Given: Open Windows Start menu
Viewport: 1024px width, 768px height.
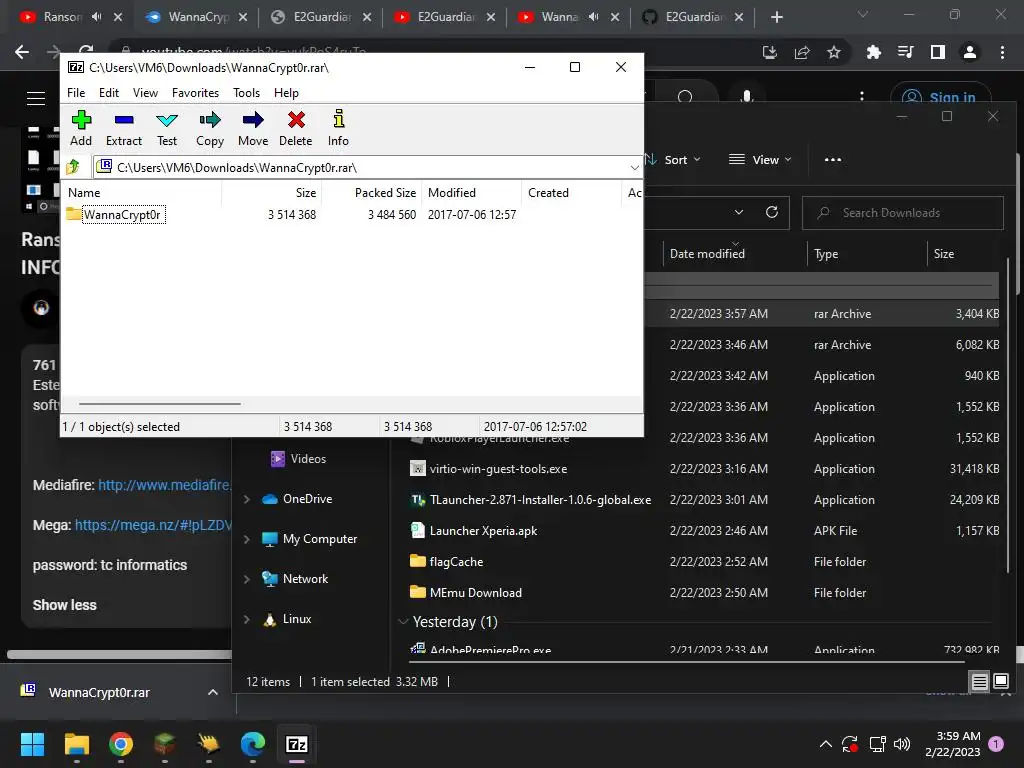Looking at the screenshot, I should point(33,744).
